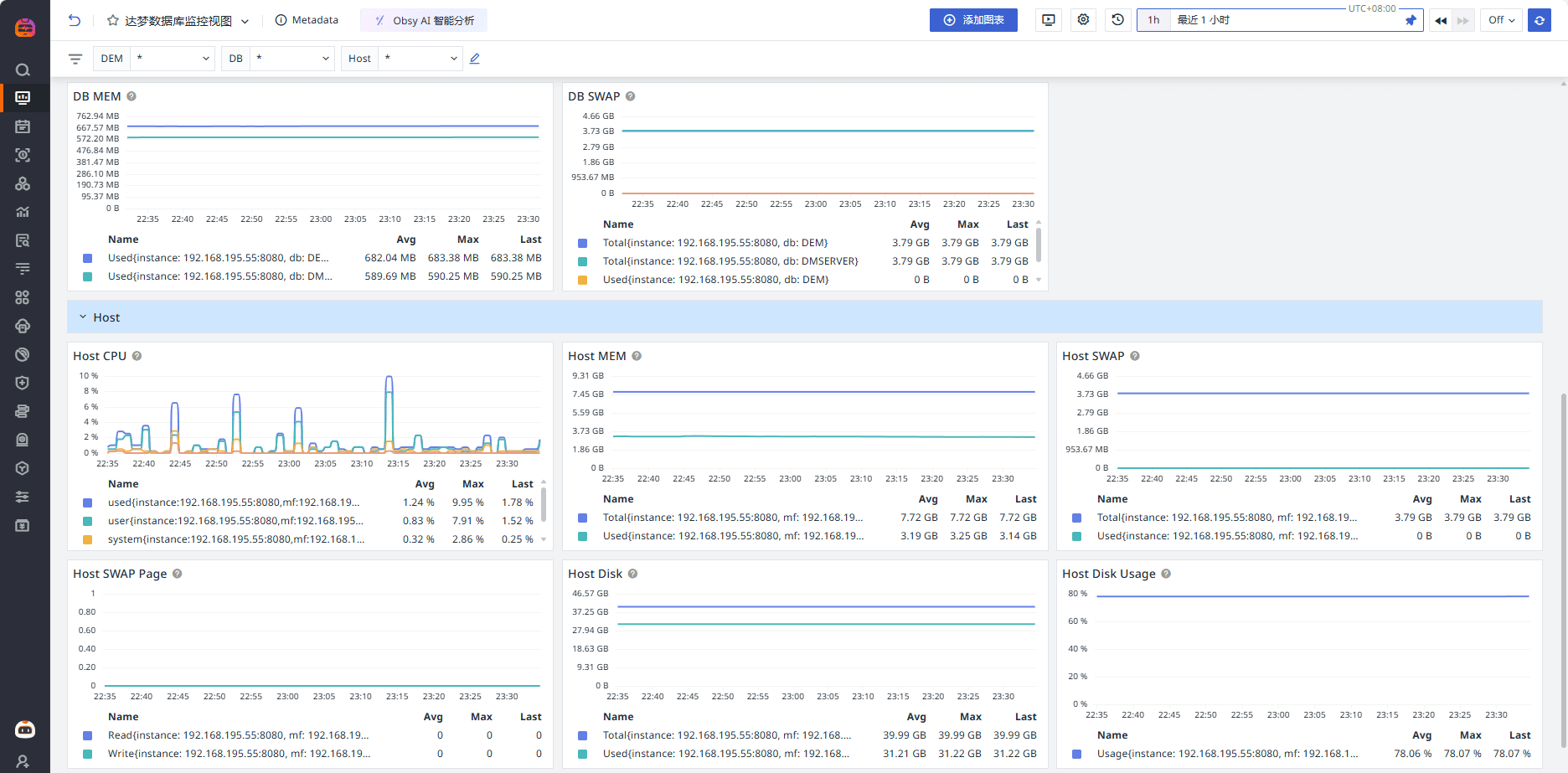
Task: Toggle DB MEM series swatch with 682.04 MB average
Action: coord(87,258)
